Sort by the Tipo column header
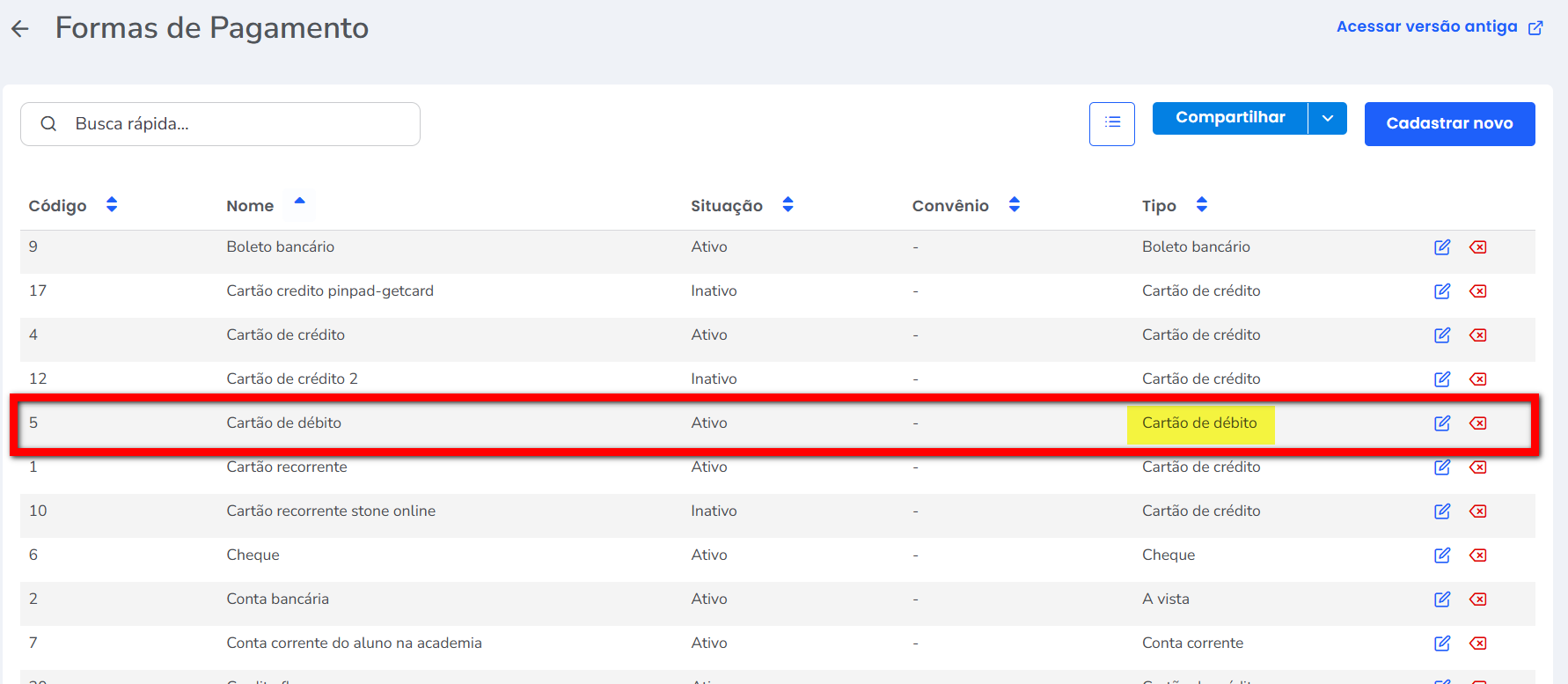1568x684 pixels. (x=1201, y=205)
